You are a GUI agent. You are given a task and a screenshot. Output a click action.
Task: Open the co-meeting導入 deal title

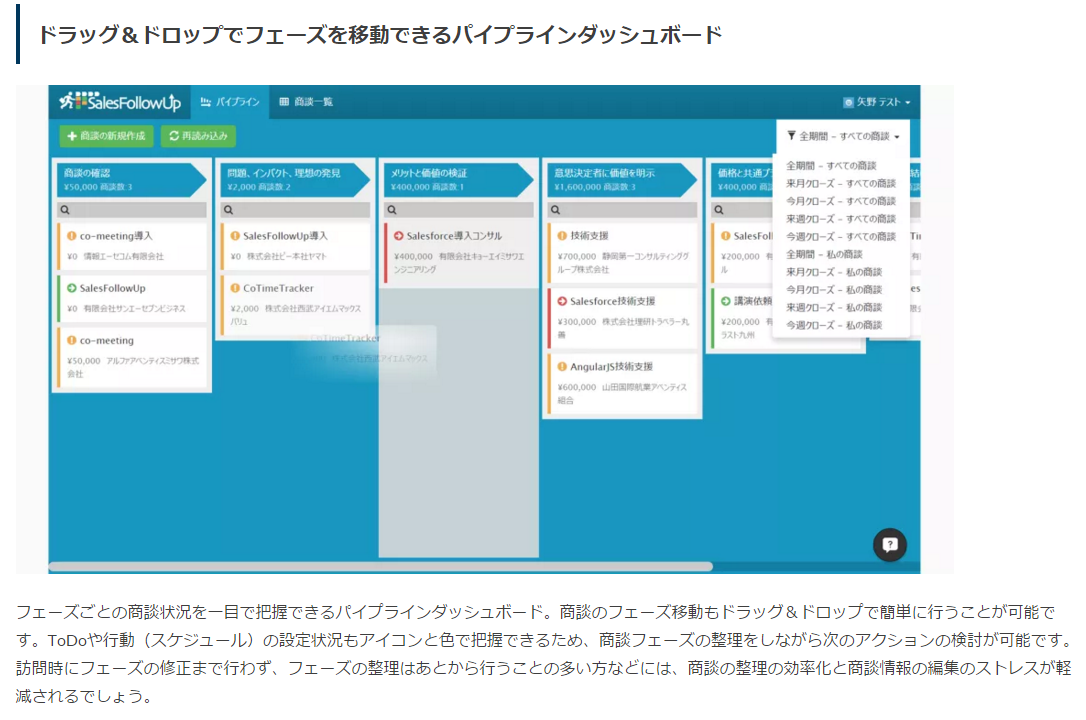click(116, 236)
